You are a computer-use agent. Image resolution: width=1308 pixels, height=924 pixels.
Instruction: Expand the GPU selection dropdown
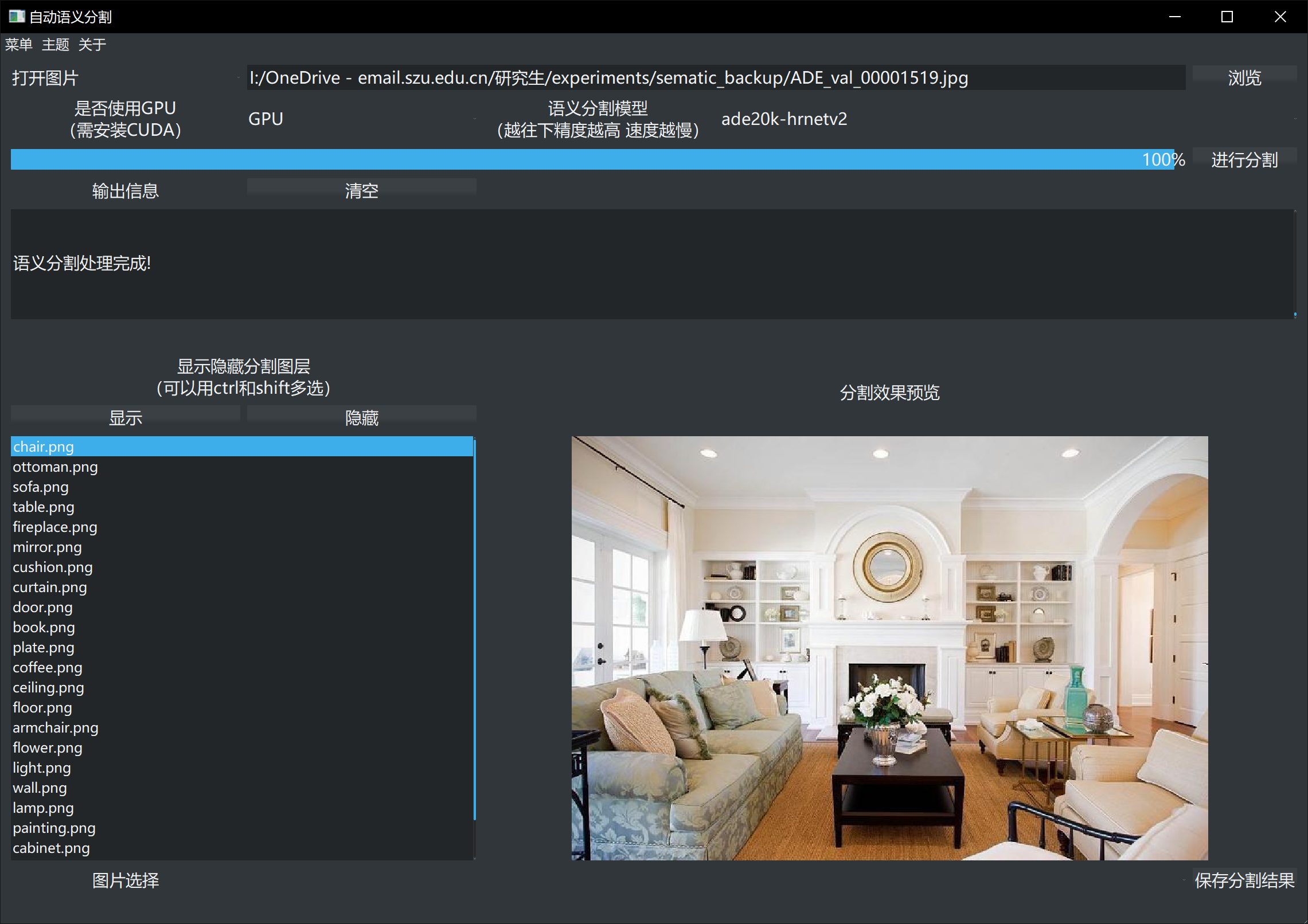click(361, 119)
